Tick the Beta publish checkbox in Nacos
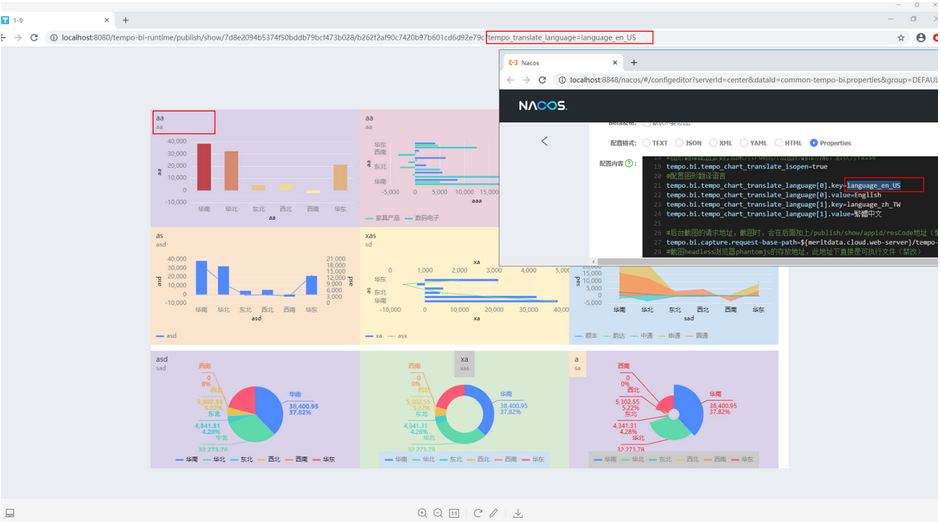The width and height of the screenshot is (940, 522). (x=646, y=123)
